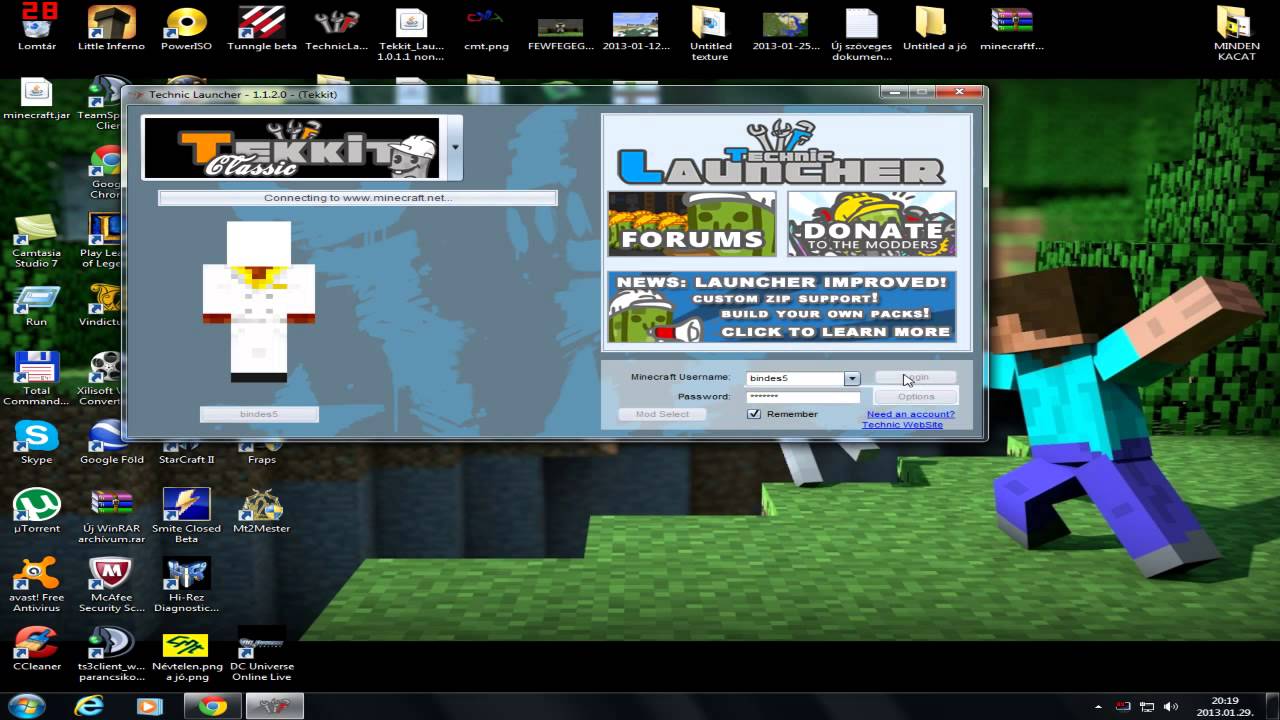Open the Skype desktop shortcut

[x=37, y=442]
